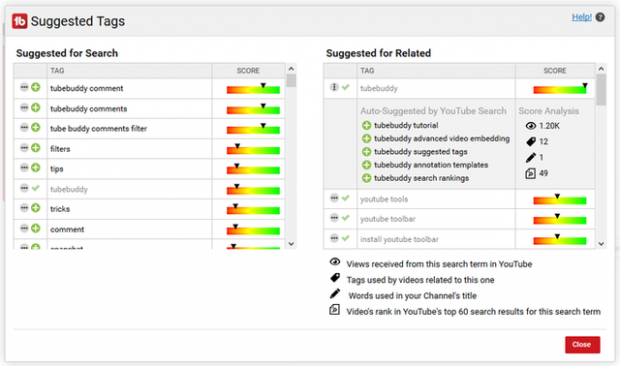Add the 'tubebuddy comment' tag with plus icon
Screen dimensions: 620x366
coord(36,87)
